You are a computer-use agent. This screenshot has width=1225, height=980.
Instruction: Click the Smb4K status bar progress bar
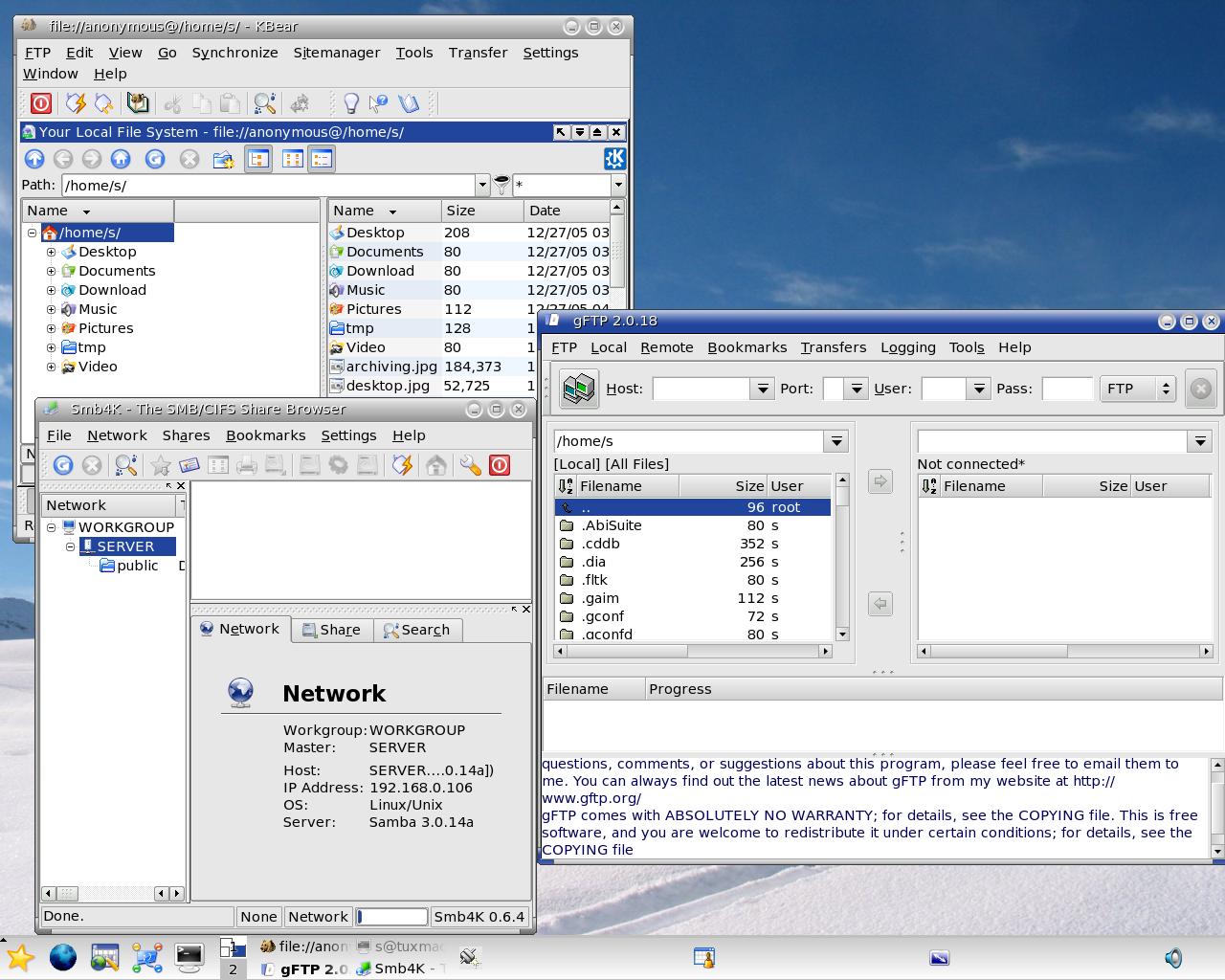click(391, 917)
